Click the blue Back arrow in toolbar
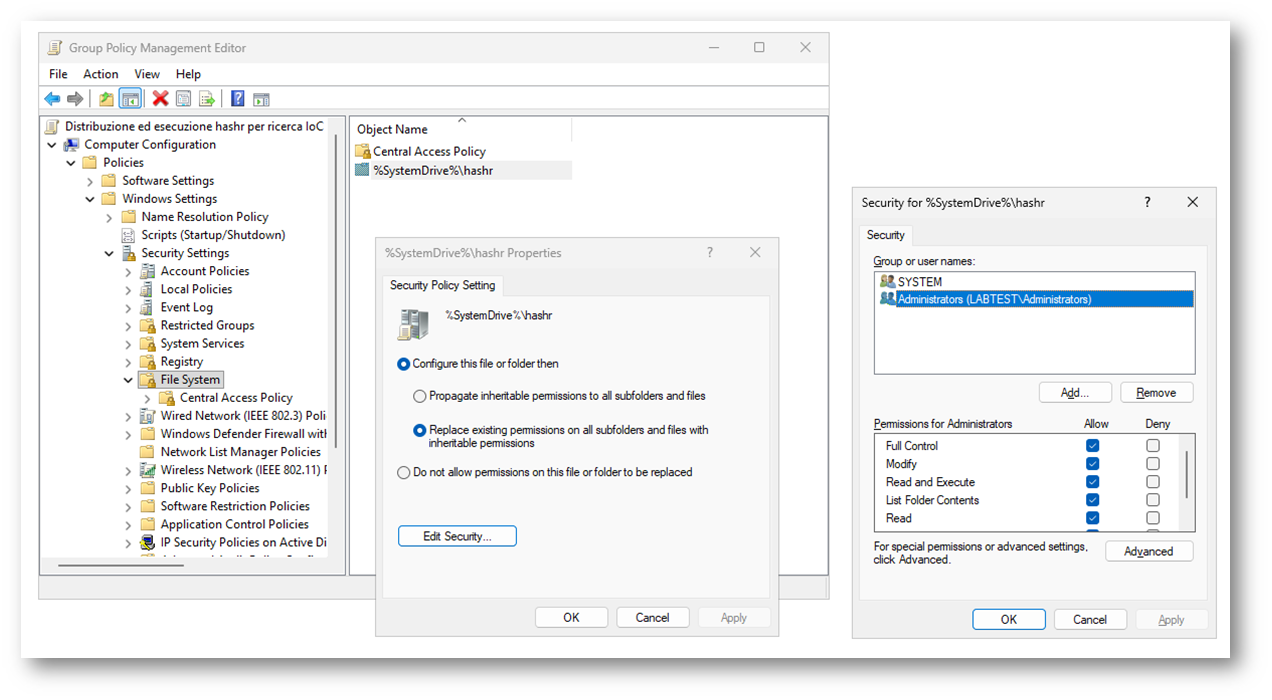This screenshot has width=1272, height=700. [x=52, y=99]
